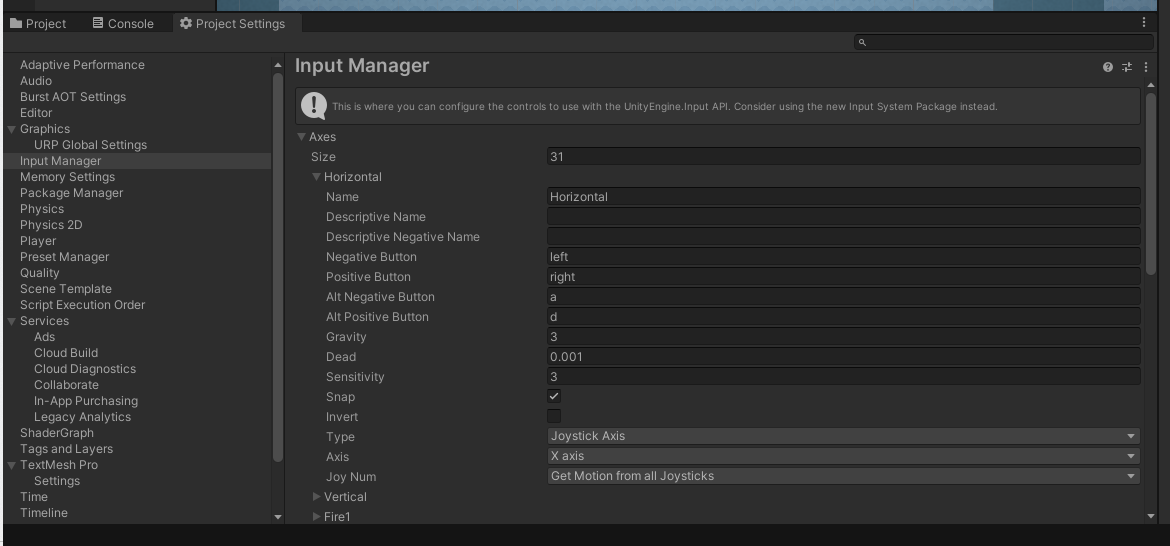Image resolution: width=1170 pixels, height=546 pixels.
Task: Click the Alt Positive Button field
Action: 843,317
